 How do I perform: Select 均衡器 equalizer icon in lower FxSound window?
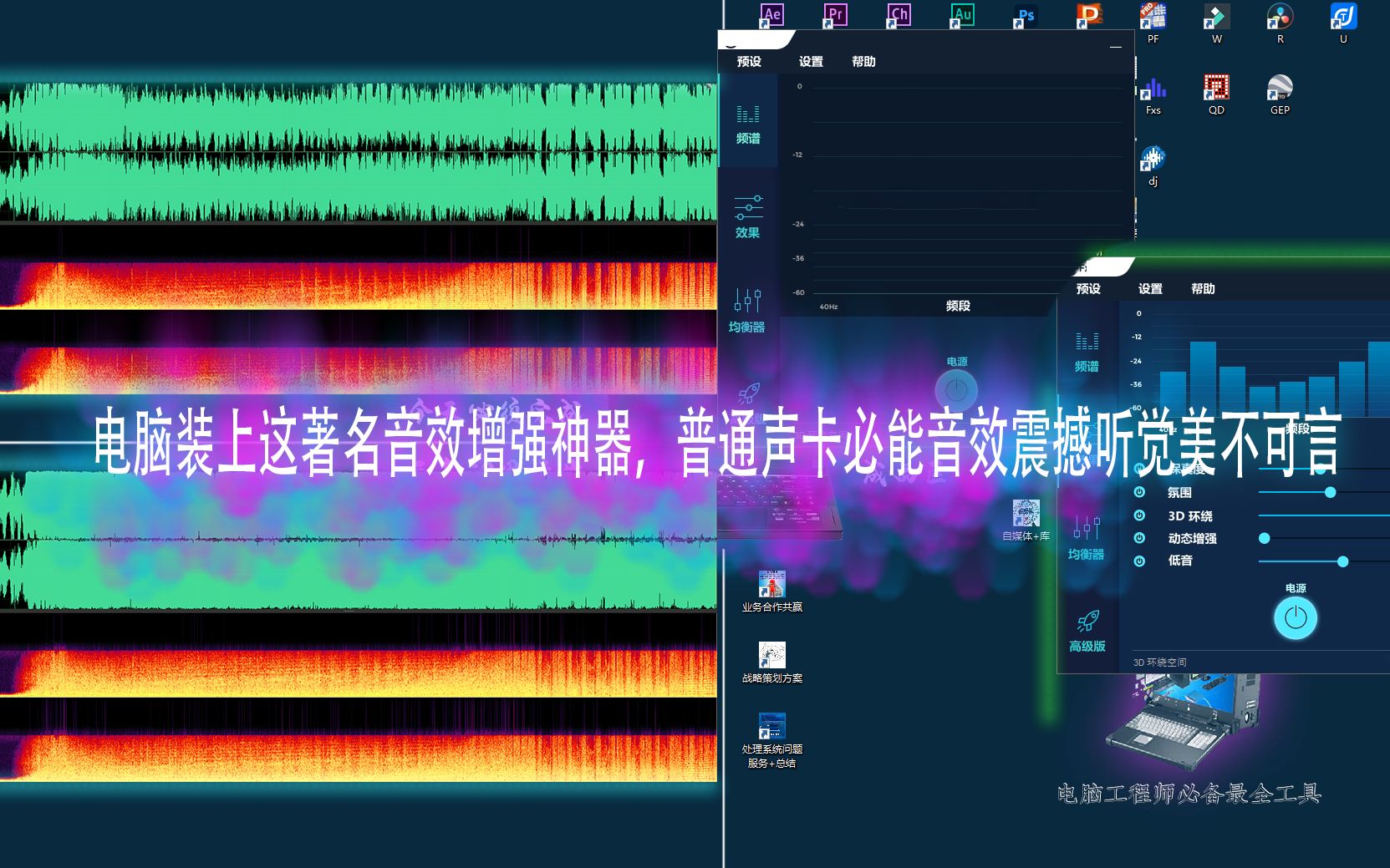click(1086, 538)
